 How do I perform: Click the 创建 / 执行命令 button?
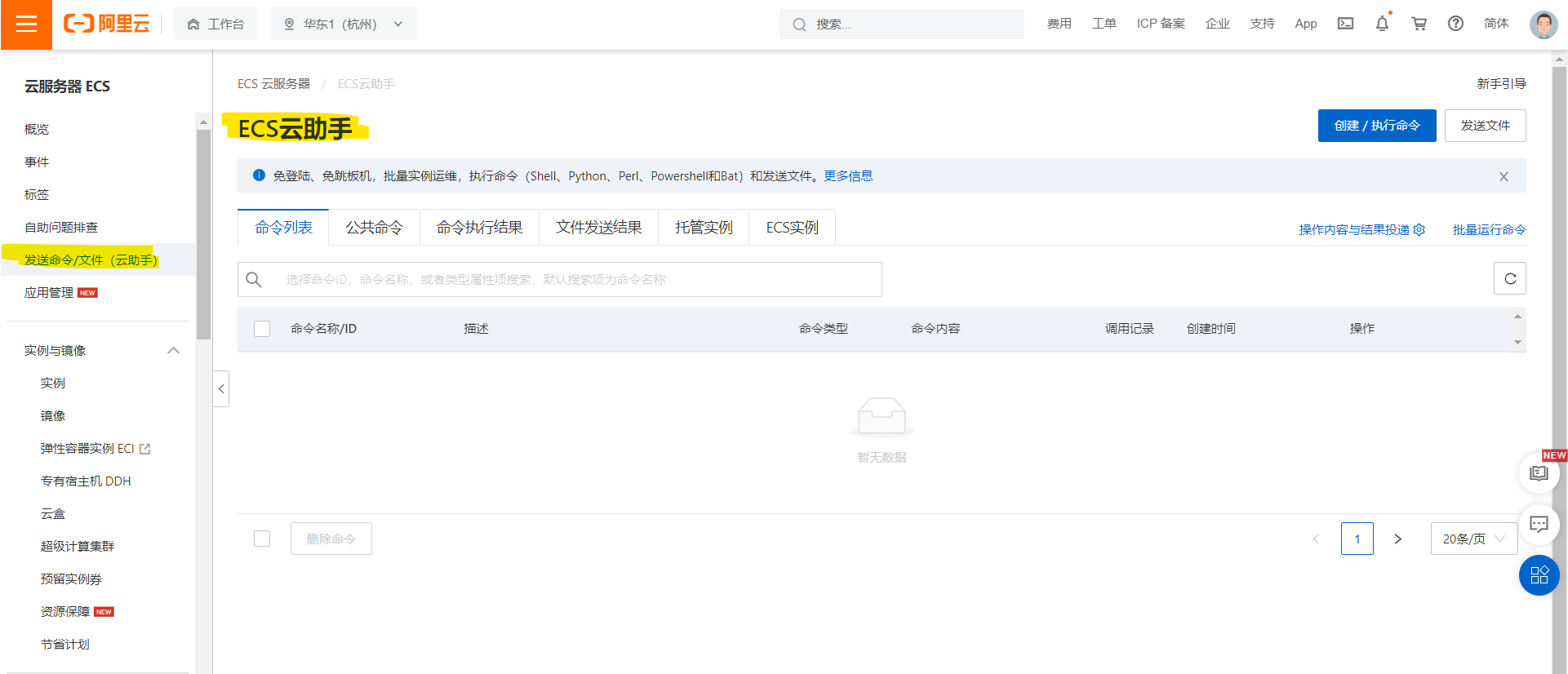click(x=1377, y=126)
